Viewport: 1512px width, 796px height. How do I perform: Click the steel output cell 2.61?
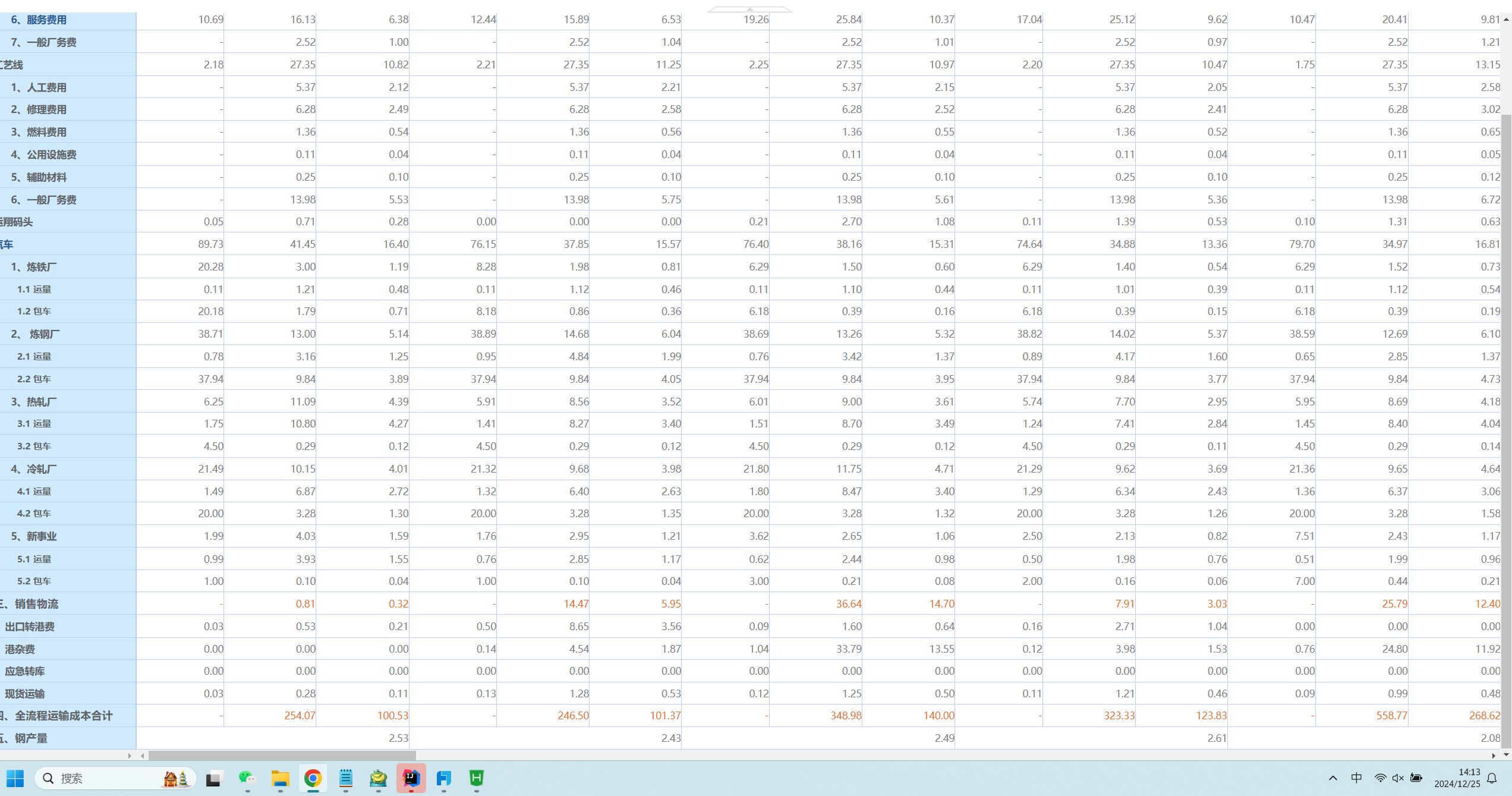(x=1092, y=738)
